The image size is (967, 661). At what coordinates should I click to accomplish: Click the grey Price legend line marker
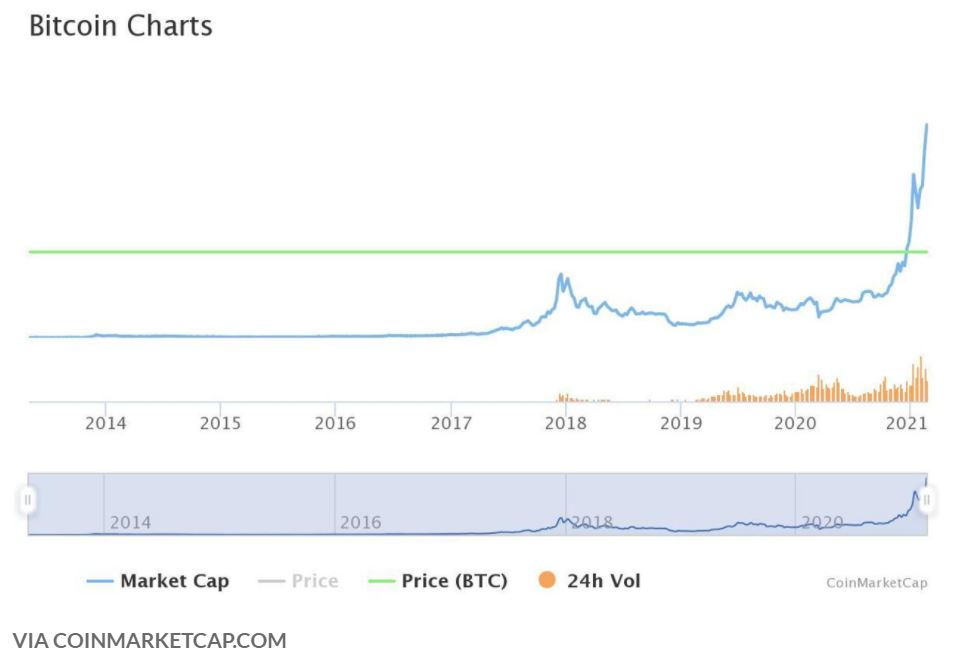271,582
